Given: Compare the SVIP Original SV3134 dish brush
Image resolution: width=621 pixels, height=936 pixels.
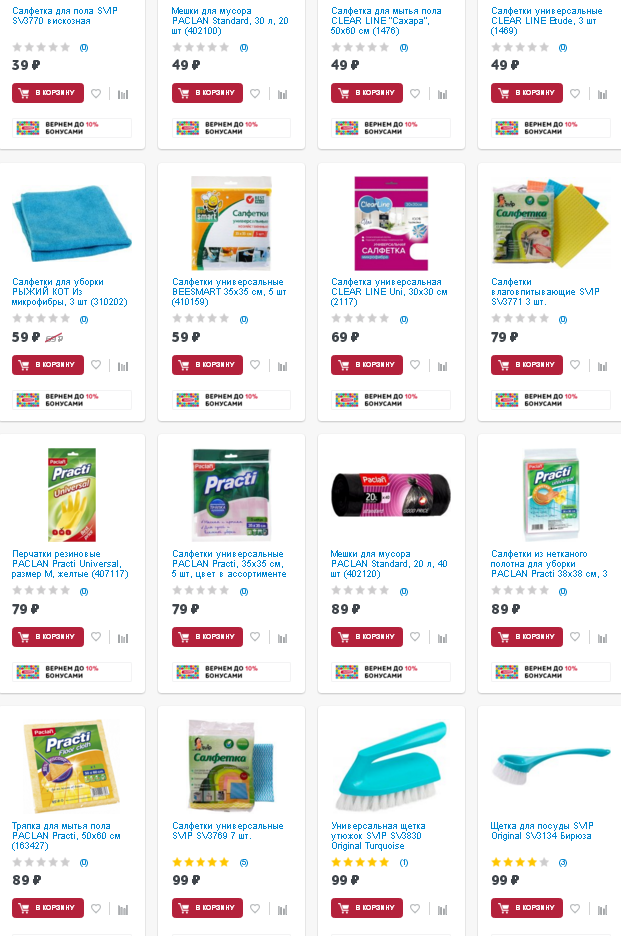Looking at the screenshot, I should point(602,910).
